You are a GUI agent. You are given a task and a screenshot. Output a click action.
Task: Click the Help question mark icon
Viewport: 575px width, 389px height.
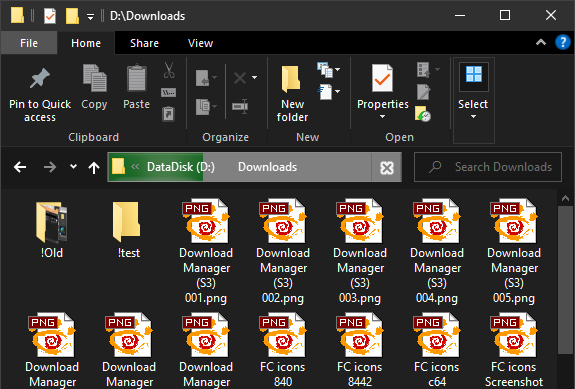tap(562, 43)
